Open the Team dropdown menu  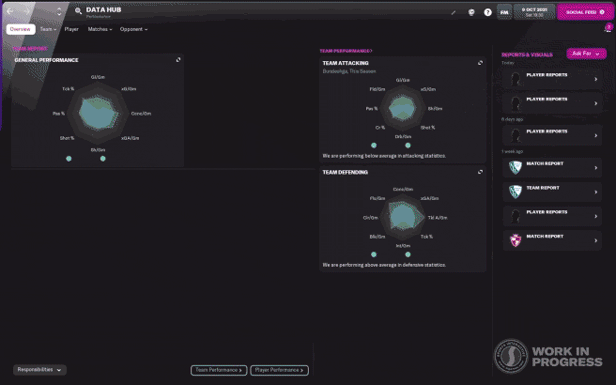coord(48,29)
